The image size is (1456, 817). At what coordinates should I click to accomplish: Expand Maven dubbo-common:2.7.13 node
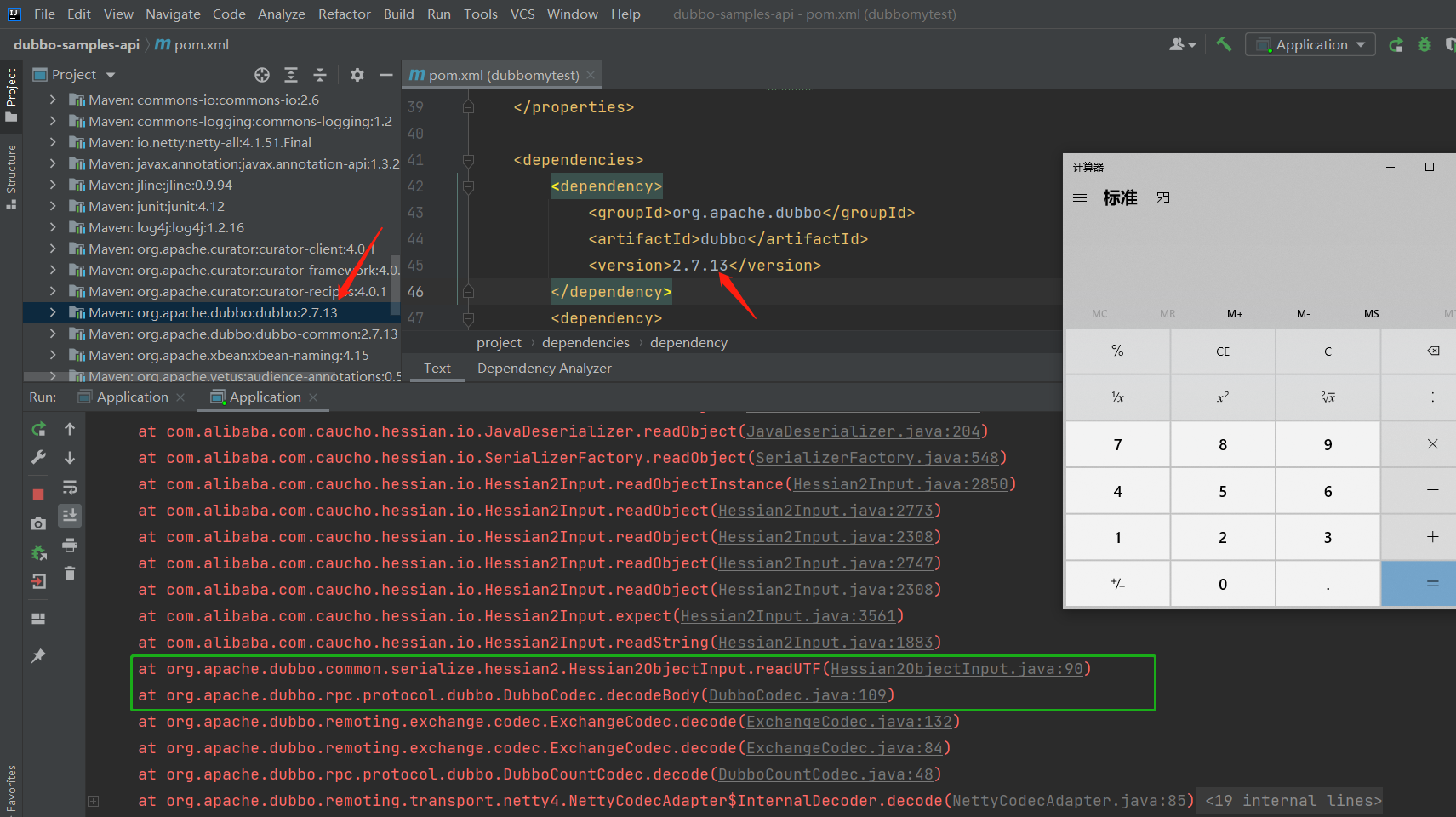tap(53, 334)
